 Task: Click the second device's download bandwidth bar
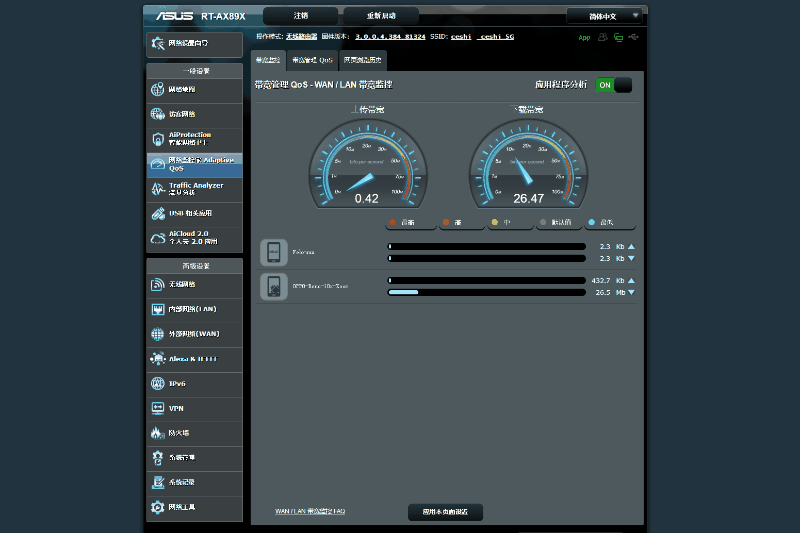click(x=486, y=293)
